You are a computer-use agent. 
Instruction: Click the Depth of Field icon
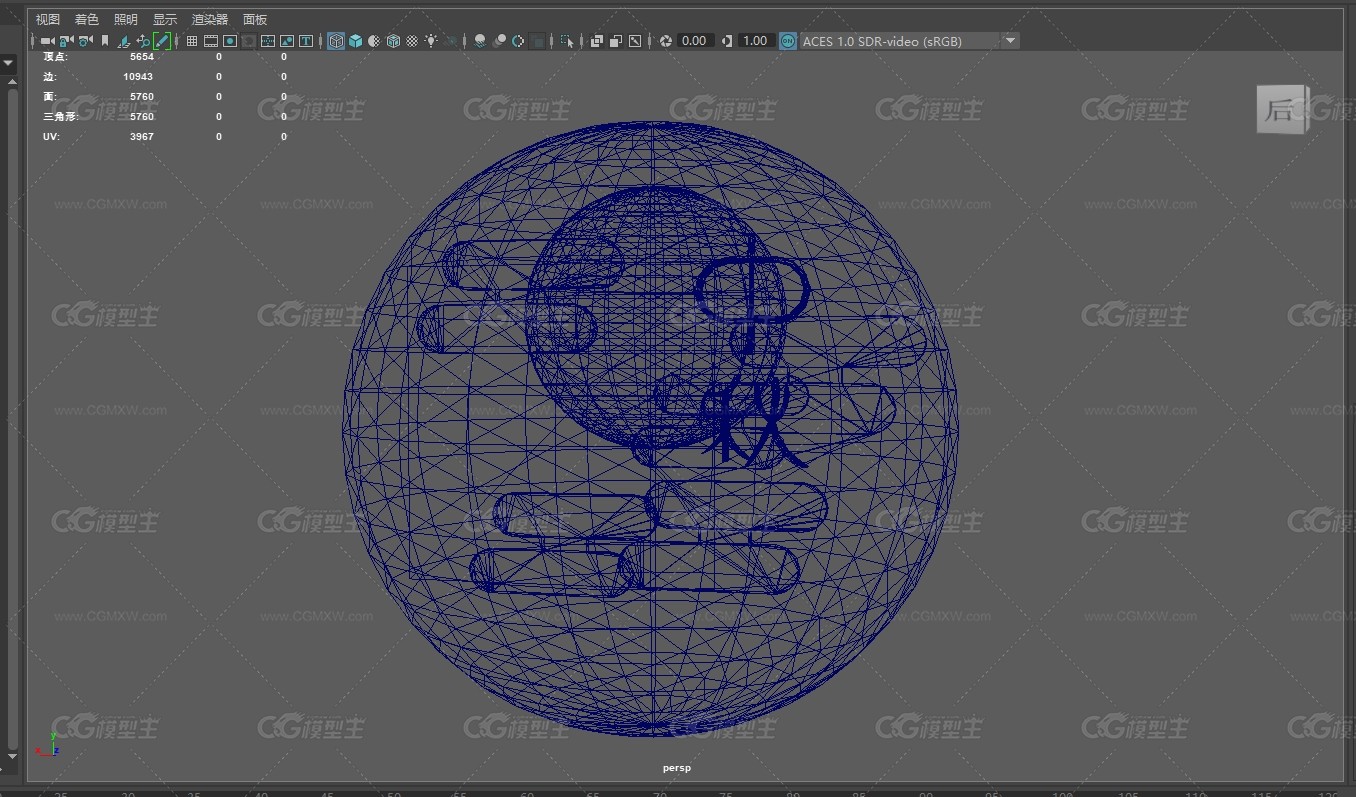(x=538, y=41)
